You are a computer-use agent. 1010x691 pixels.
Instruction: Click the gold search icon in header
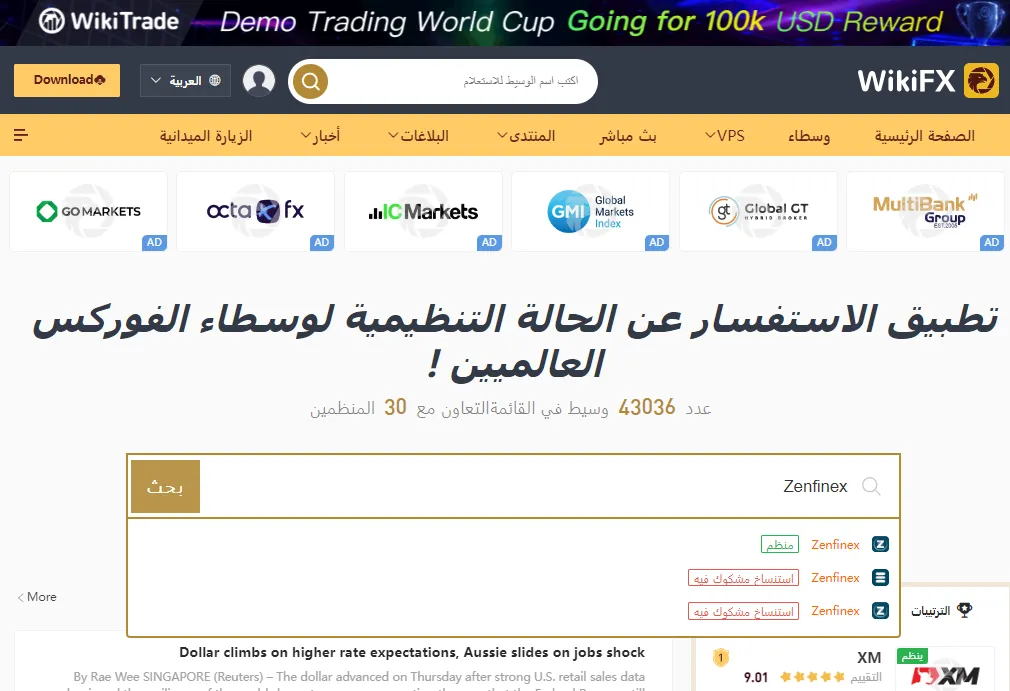click(x=310, y=82)
